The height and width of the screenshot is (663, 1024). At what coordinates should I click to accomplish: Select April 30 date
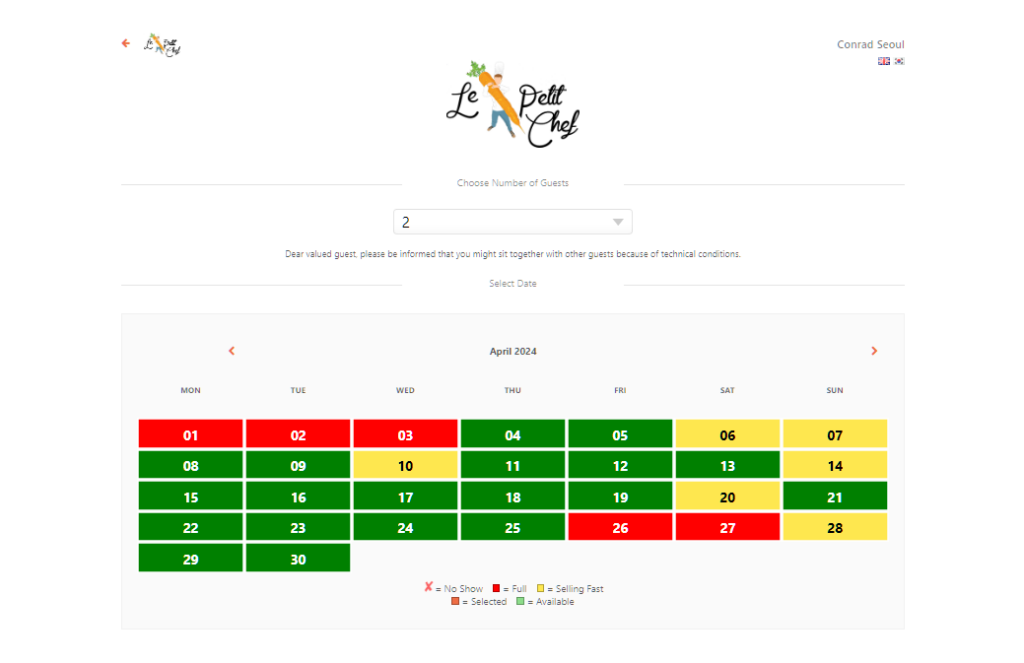pos(298,558)
